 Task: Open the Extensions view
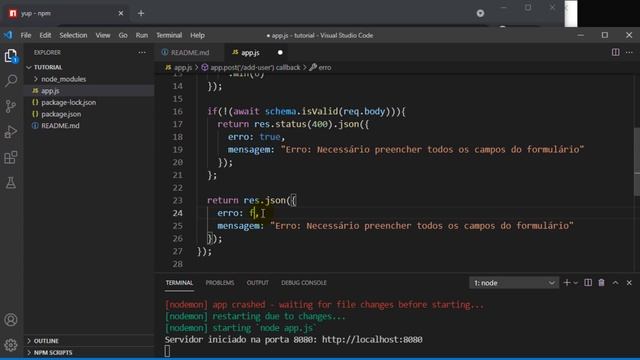pyautogui.click(x=11, y=158)
